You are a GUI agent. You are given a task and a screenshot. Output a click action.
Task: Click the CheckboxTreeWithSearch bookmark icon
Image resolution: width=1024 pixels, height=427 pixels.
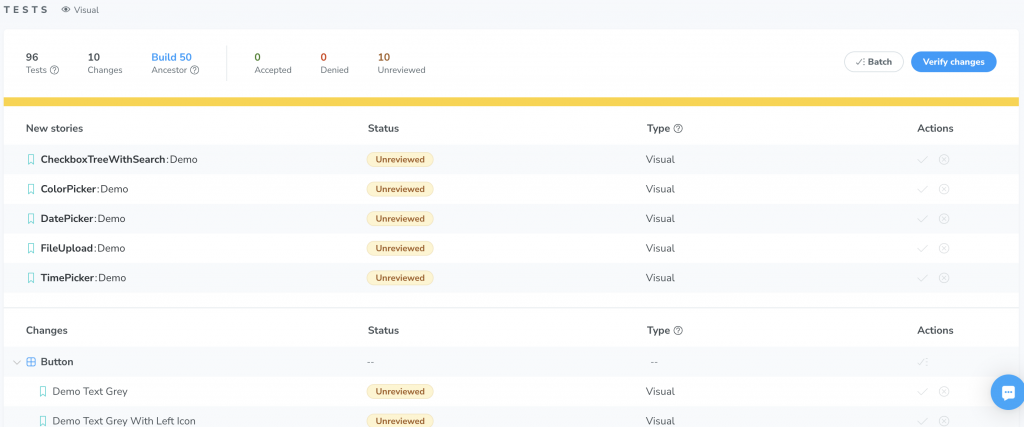click(x=31, y=159)
